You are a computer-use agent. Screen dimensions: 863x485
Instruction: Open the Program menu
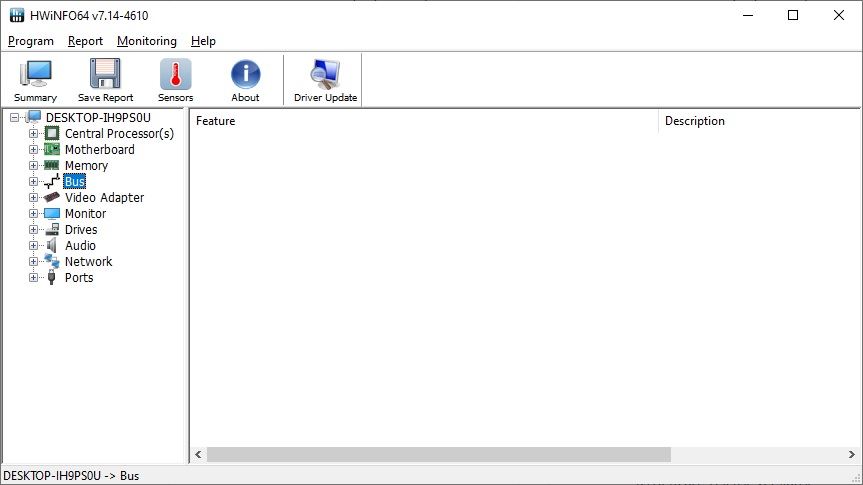coord(30,41)
